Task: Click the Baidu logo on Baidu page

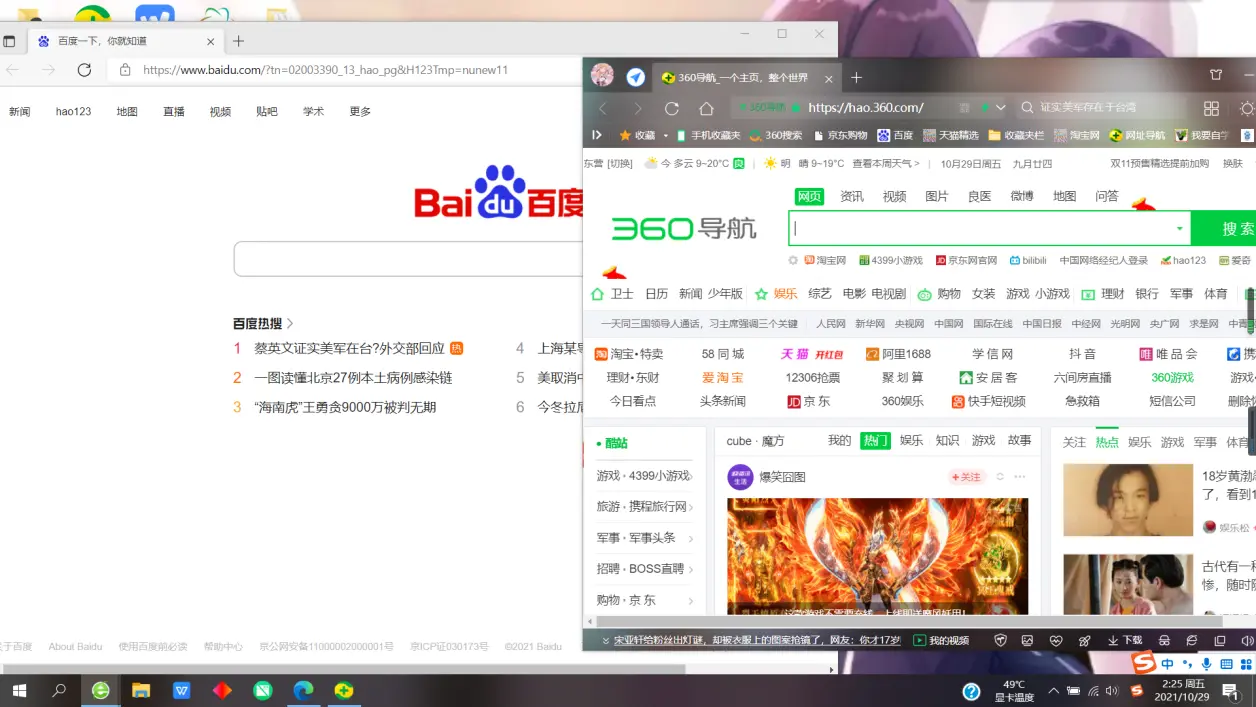Action: point(498,193)
